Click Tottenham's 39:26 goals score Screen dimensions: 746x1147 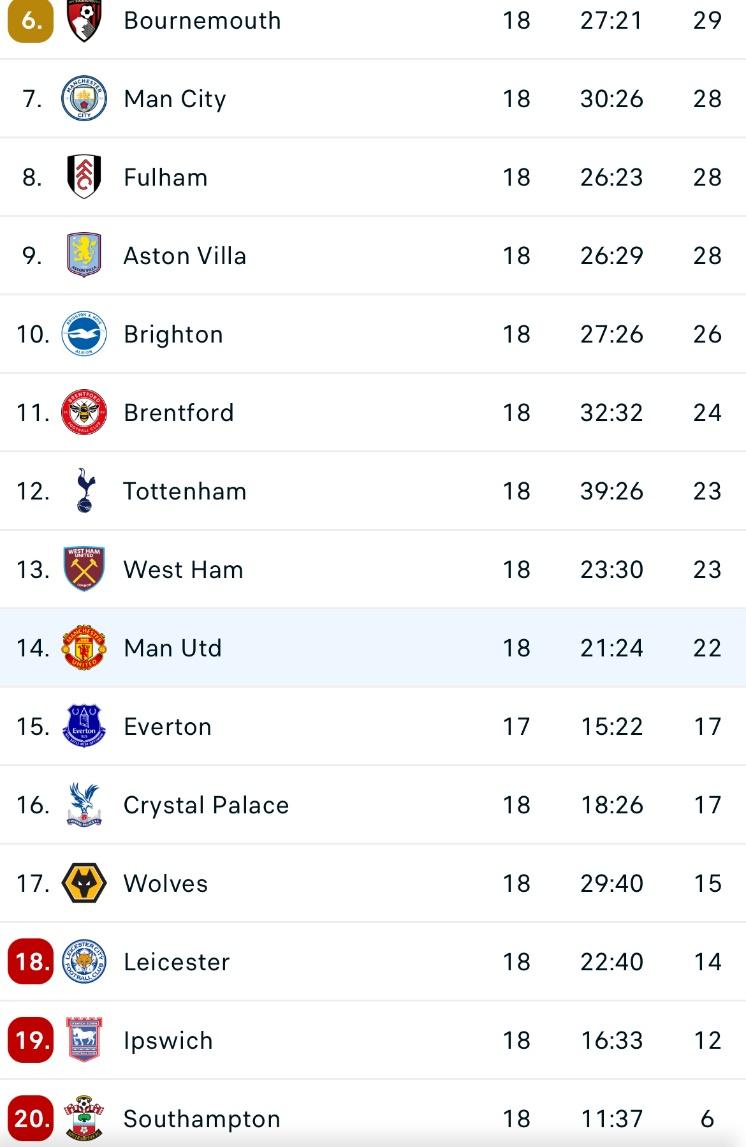coord(611,491)
